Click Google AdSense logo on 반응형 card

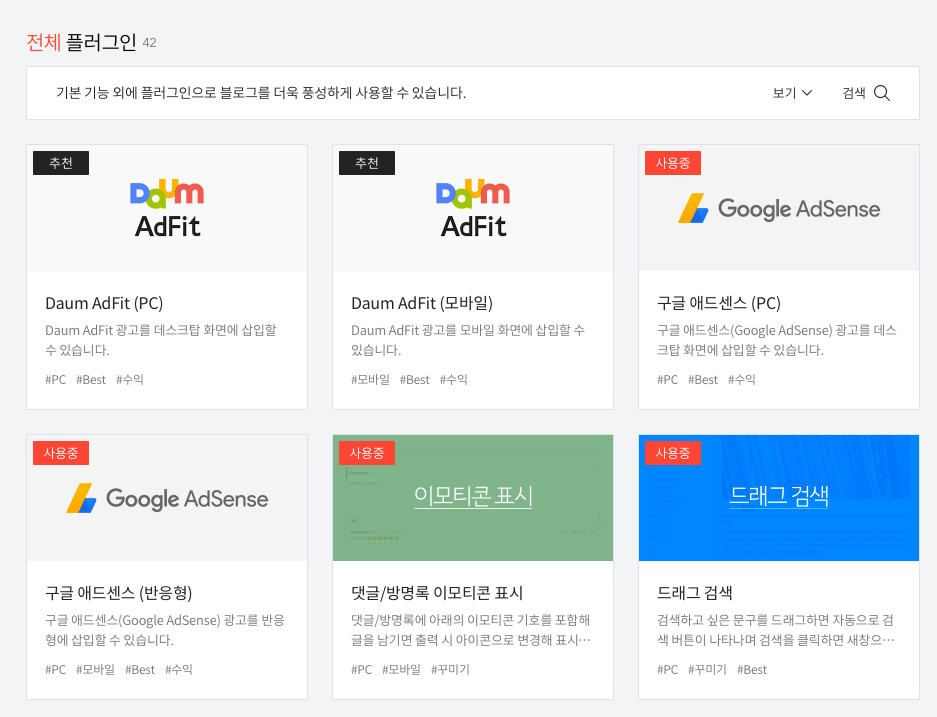(167, 498)
